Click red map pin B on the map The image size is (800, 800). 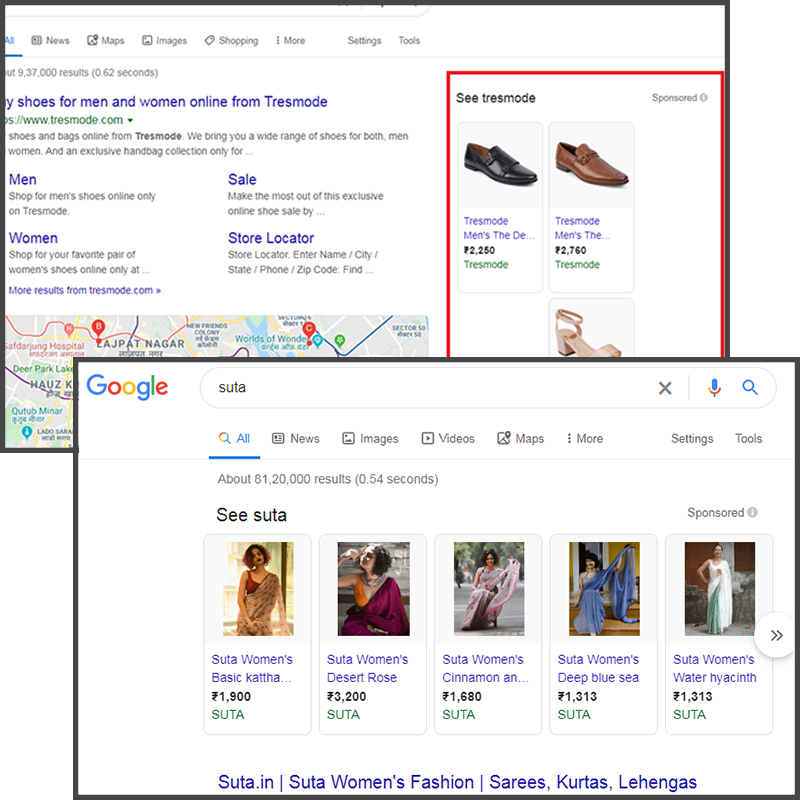[x=98, y=329]
